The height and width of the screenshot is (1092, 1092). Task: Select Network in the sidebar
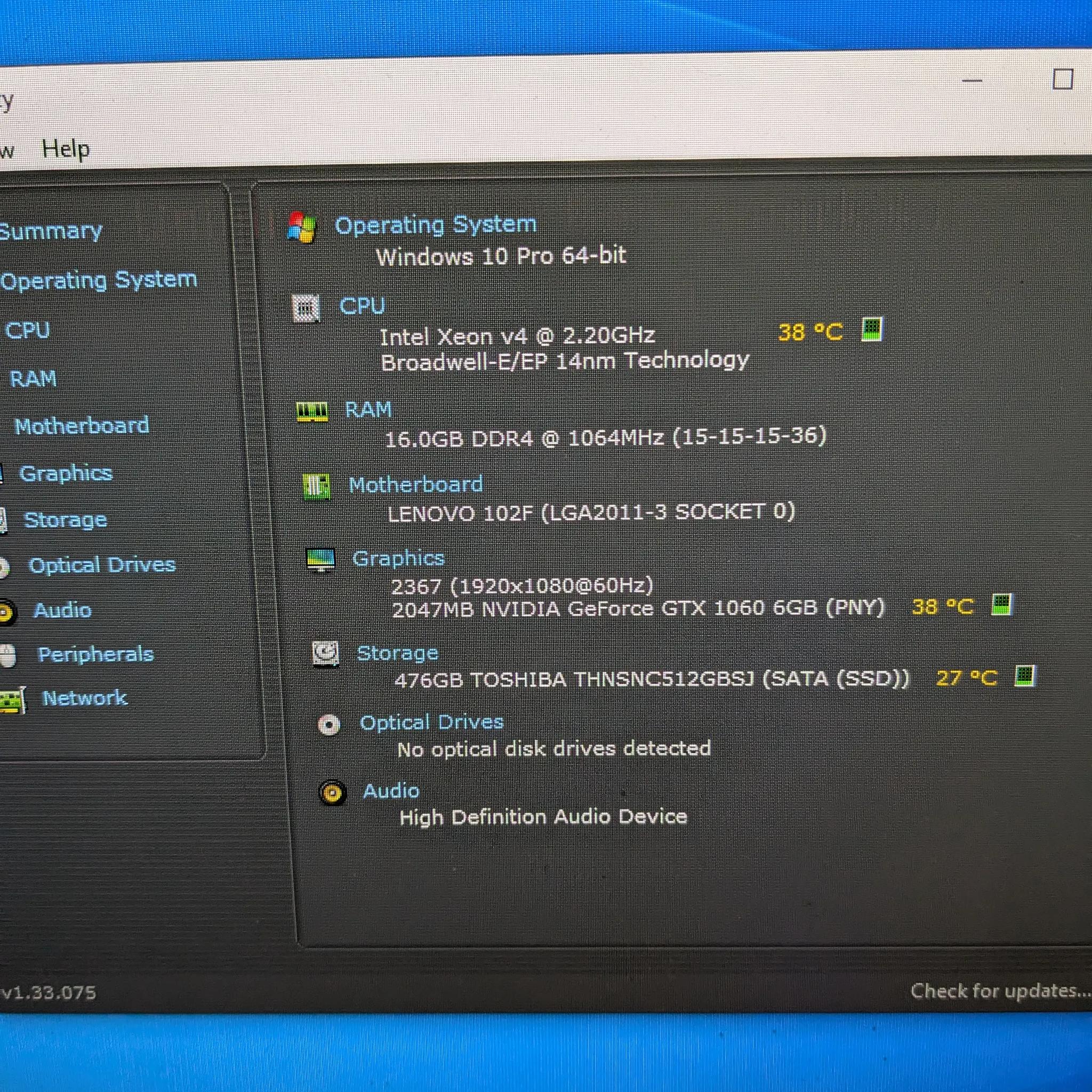[x=85, y=698]
